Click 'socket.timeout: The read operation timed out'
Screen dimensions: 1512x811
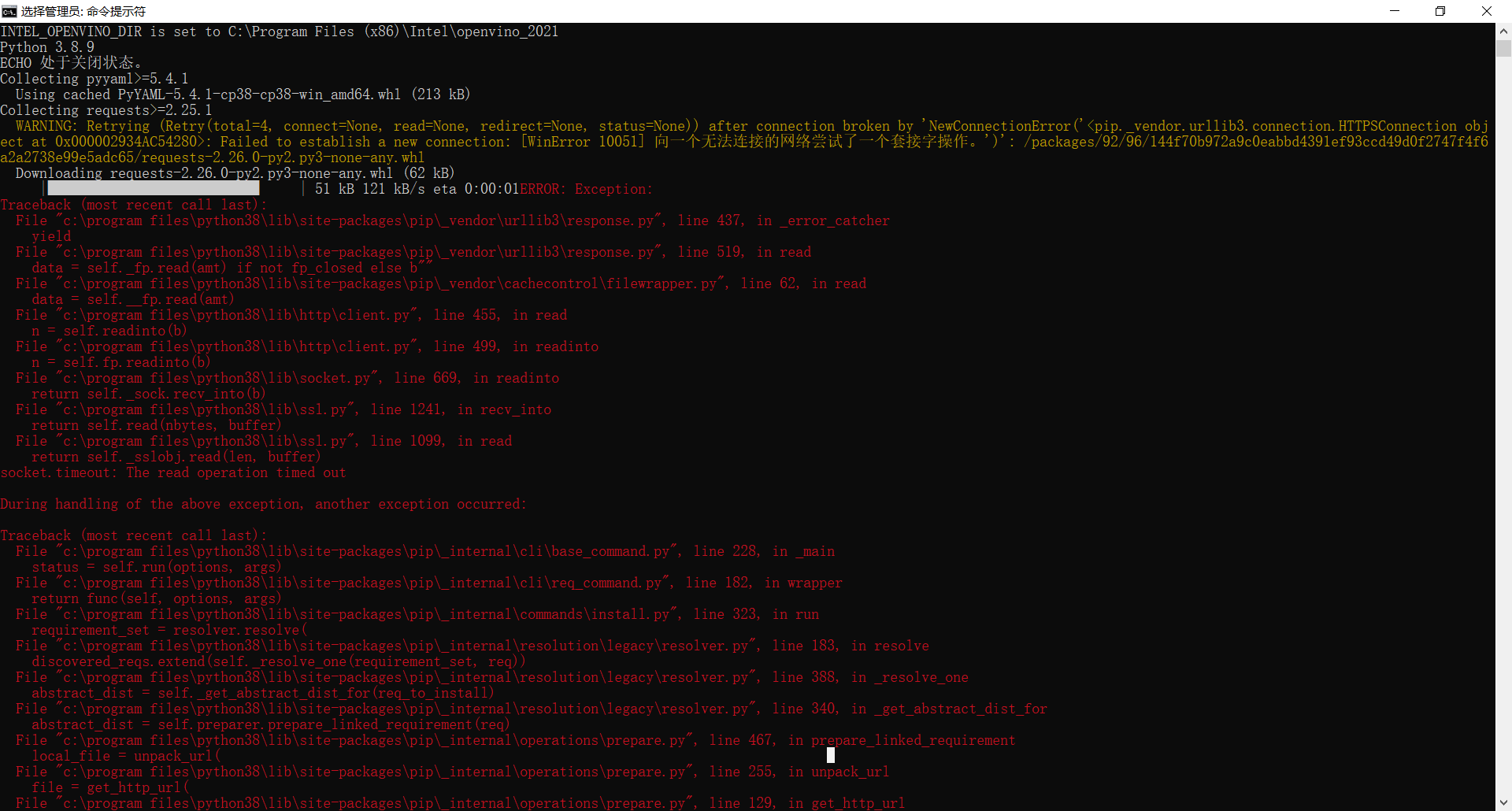click(x=173, y=472)
